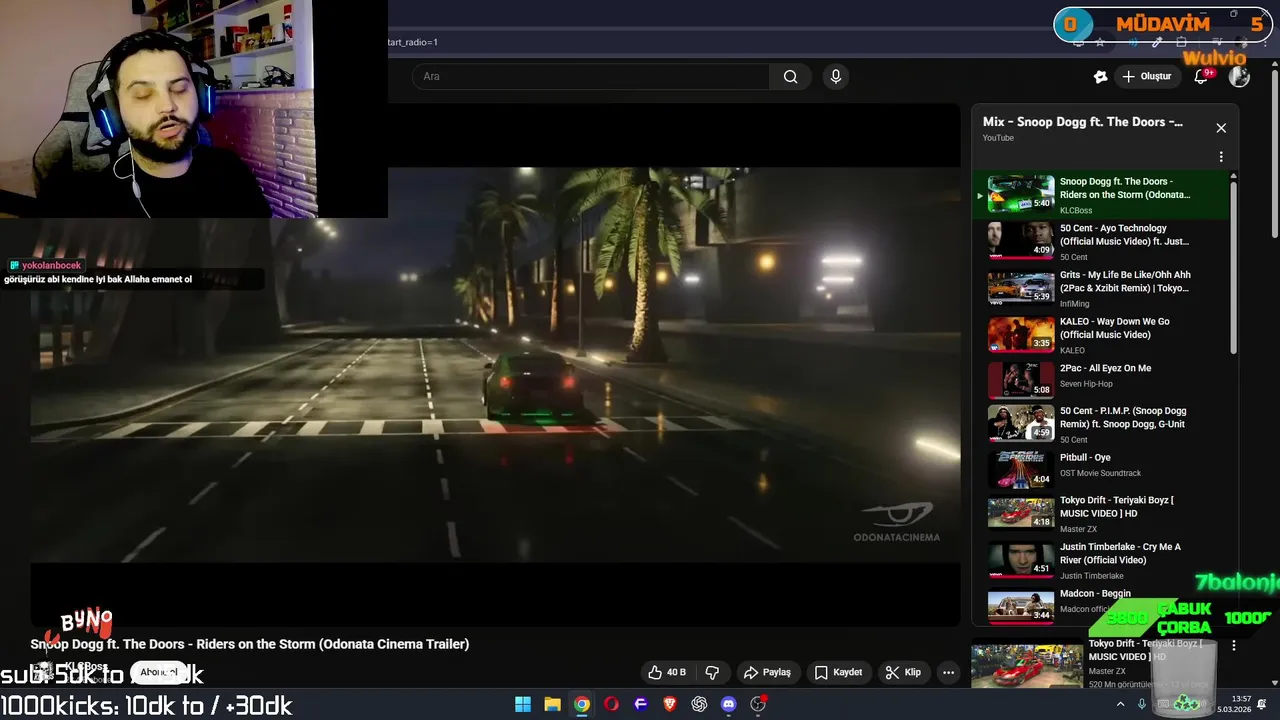This screenshot has width=1280, height=720.
Task: Focus the Ara search field
Action: [590, 77]
